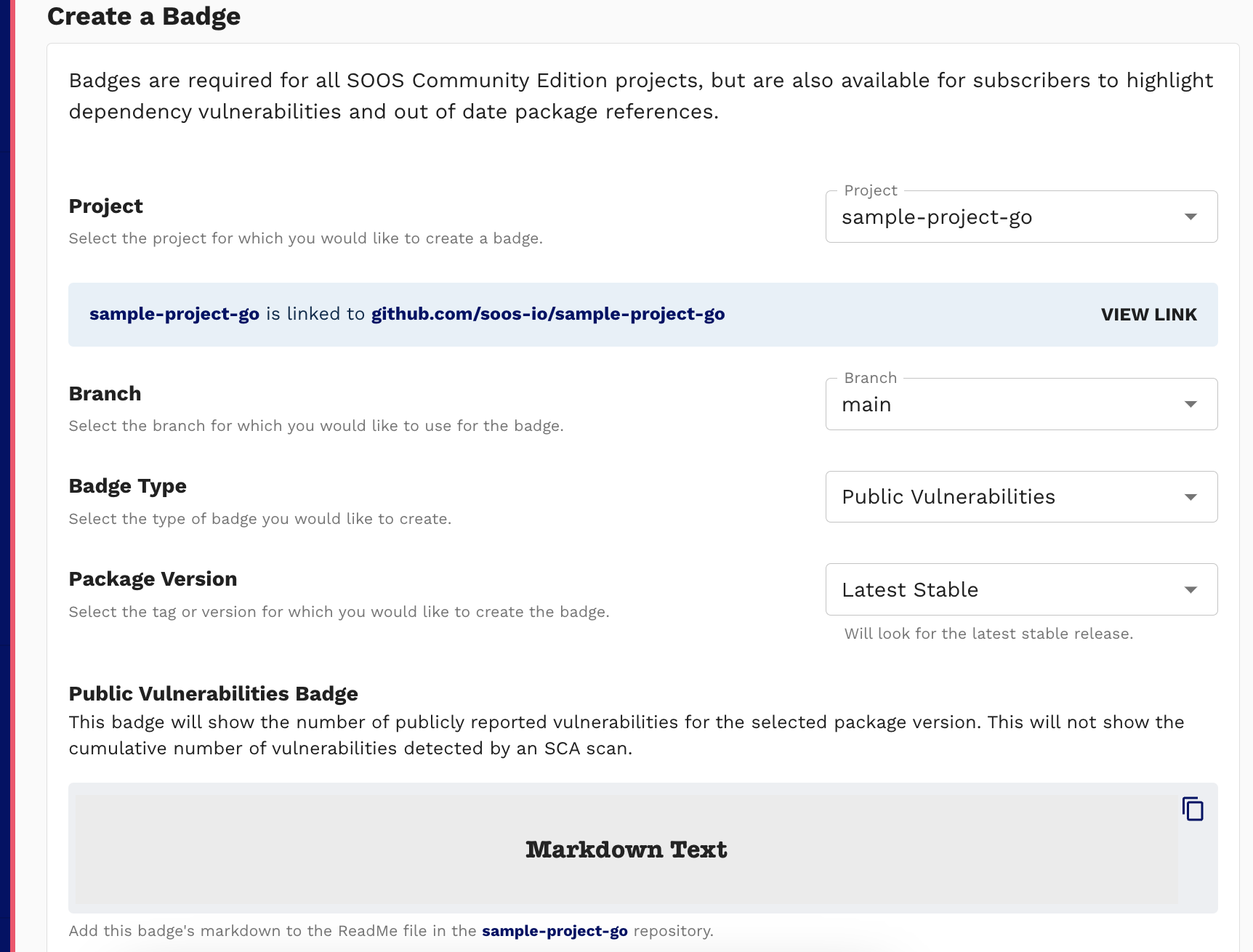Click 'Select the branch for which you would like' description
This screenshot has width=1253, height=952.
click(x=316, y=426)
